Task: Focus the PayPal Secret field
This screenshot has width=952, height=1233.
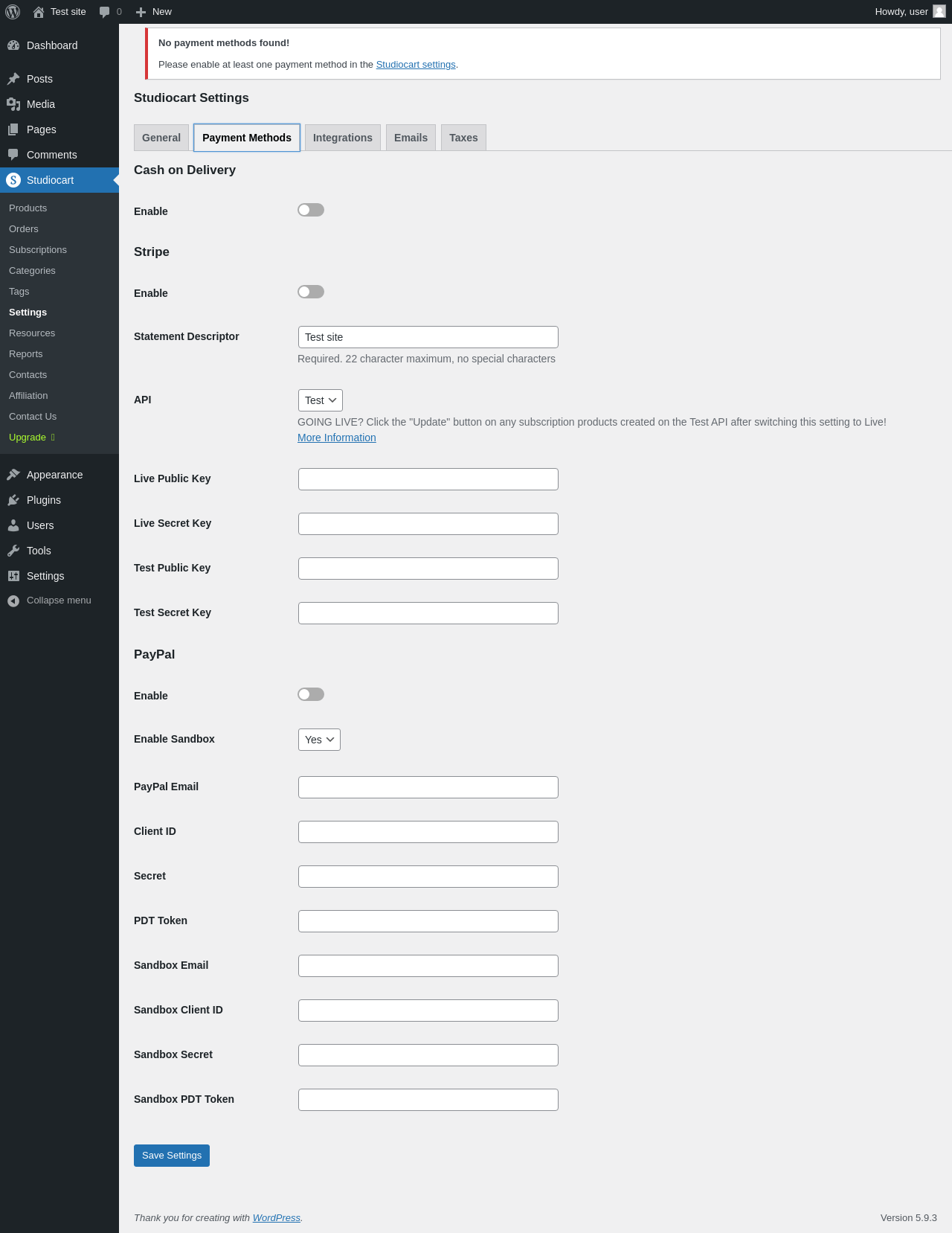Action: [428, 877]
